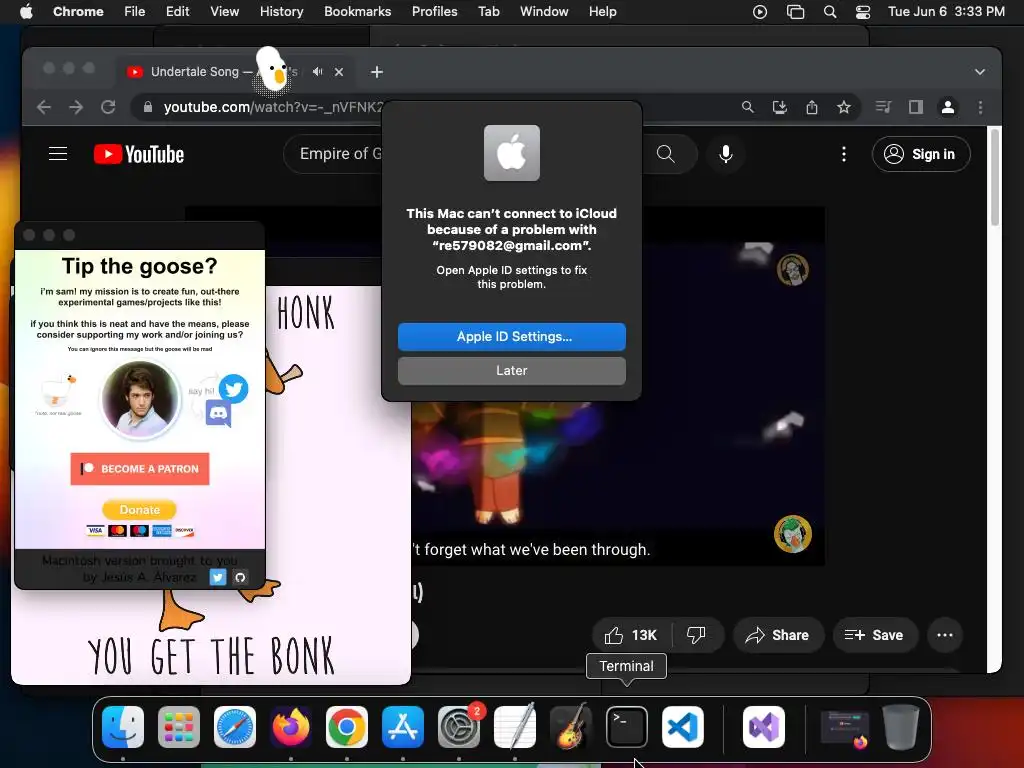
Task: Go to the YouTube home logo
Action: [139, 154]
